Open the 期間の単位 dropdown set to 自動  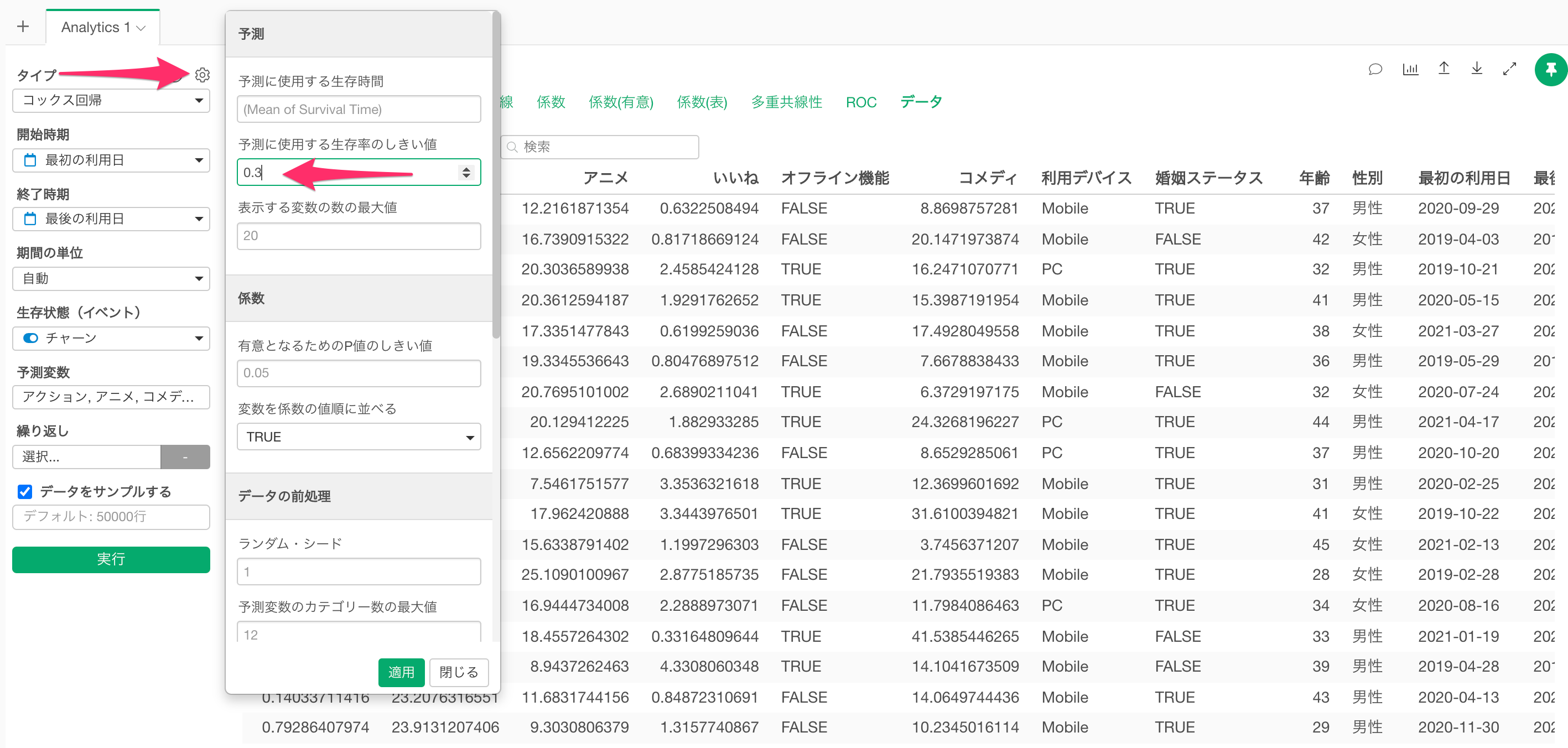[111, 279]
